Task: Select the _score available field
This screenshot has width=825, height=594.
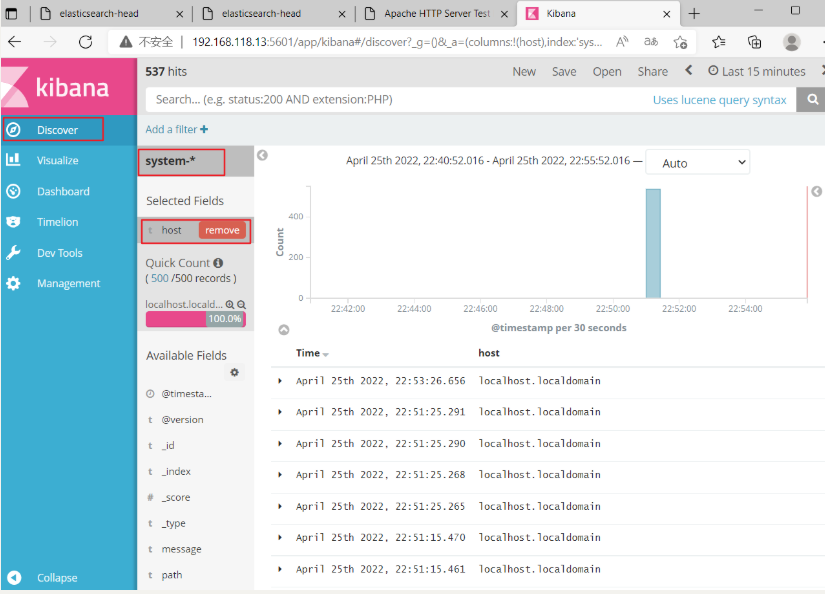Action: point(176,497)
